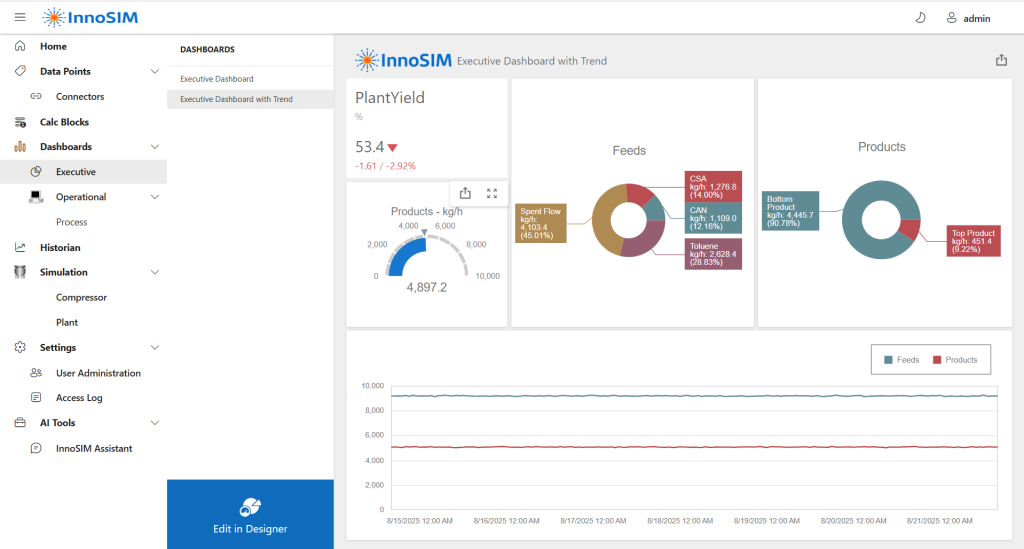The width and height of the screenshot is (1024, 549).
Task: Click the InnoSIM logo in dashboard title
Action: (x=404, y=60)
